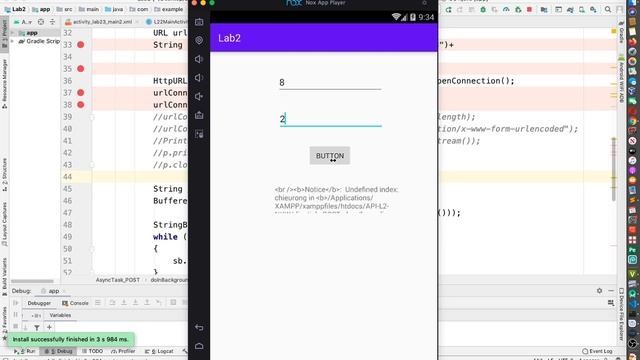Open the Build Variants side tab

(4, 277)
